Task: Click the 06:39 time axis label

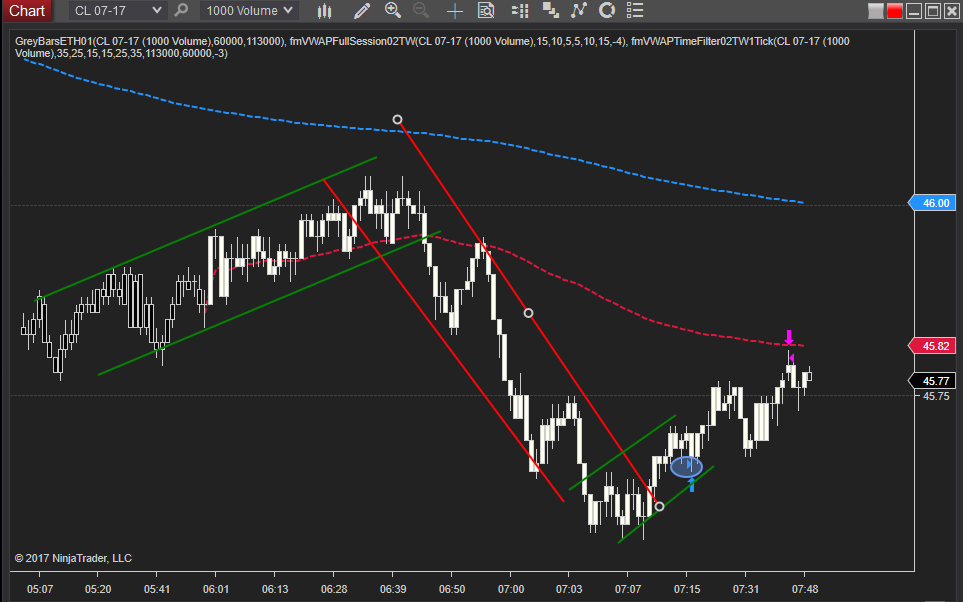Action: [392, 589]
